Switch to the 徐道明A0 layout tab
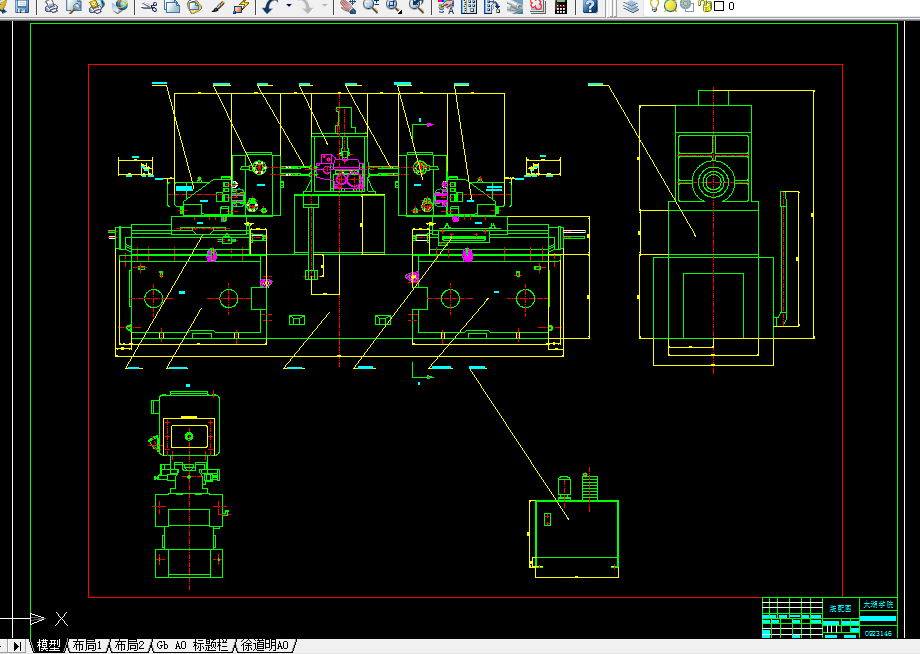This screenshot has width=920, height=654. coord(265,645)
